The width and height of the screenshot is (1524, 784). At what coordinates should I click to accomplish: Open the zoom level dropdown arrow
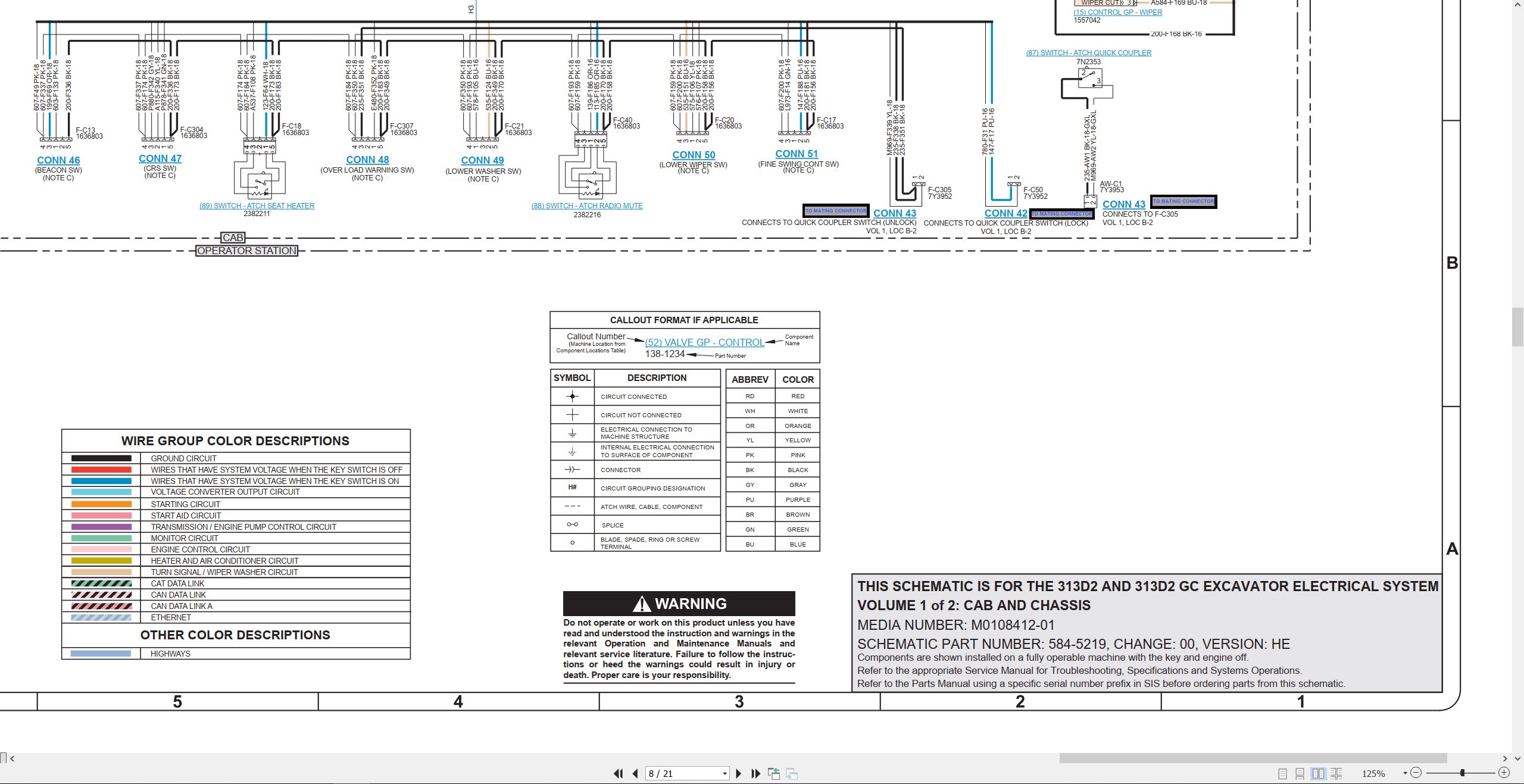[x=1405, y=773]
